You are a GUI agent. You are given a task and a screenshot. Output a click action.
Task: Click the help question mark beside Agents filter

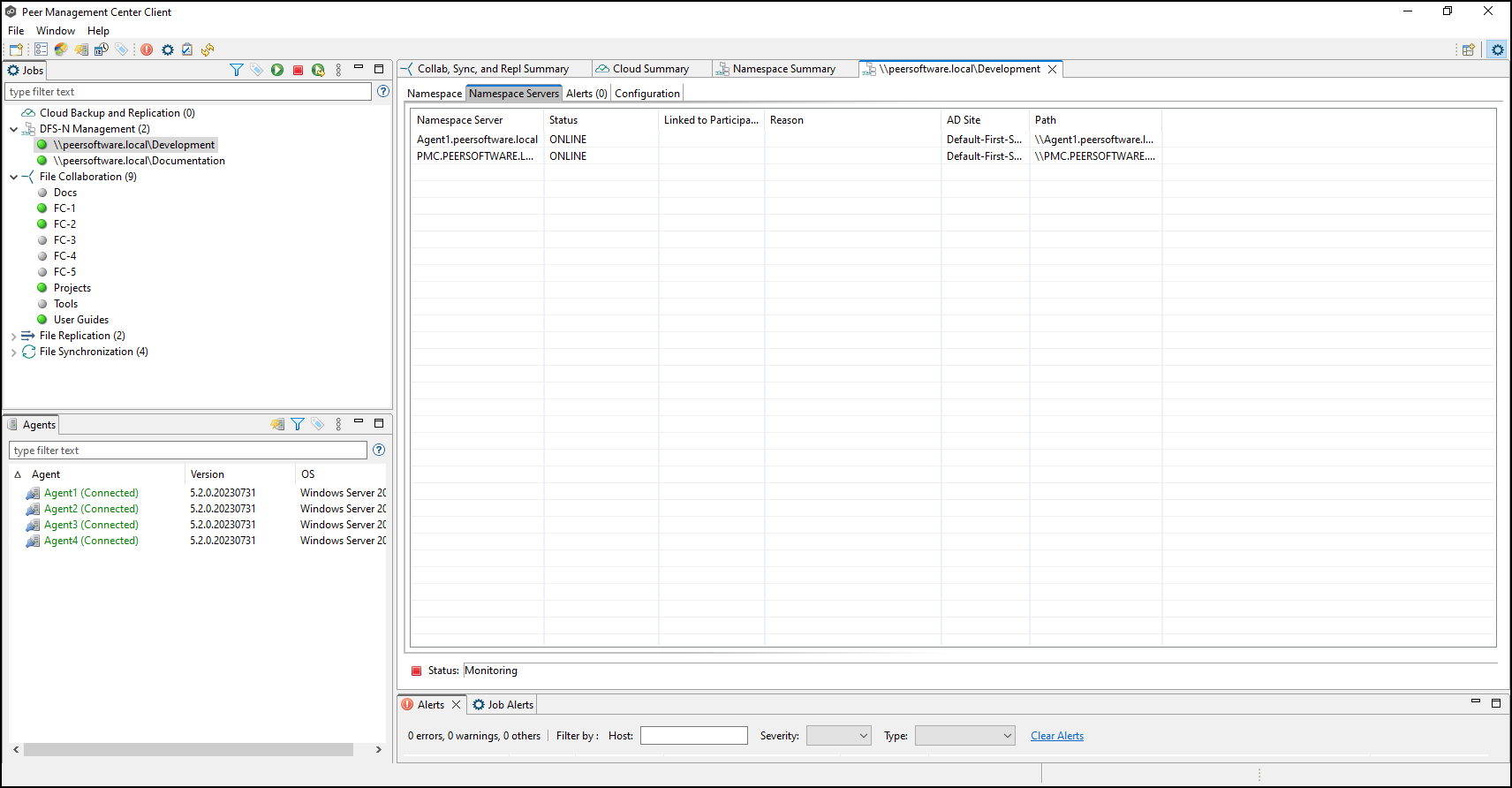[379, 450]
